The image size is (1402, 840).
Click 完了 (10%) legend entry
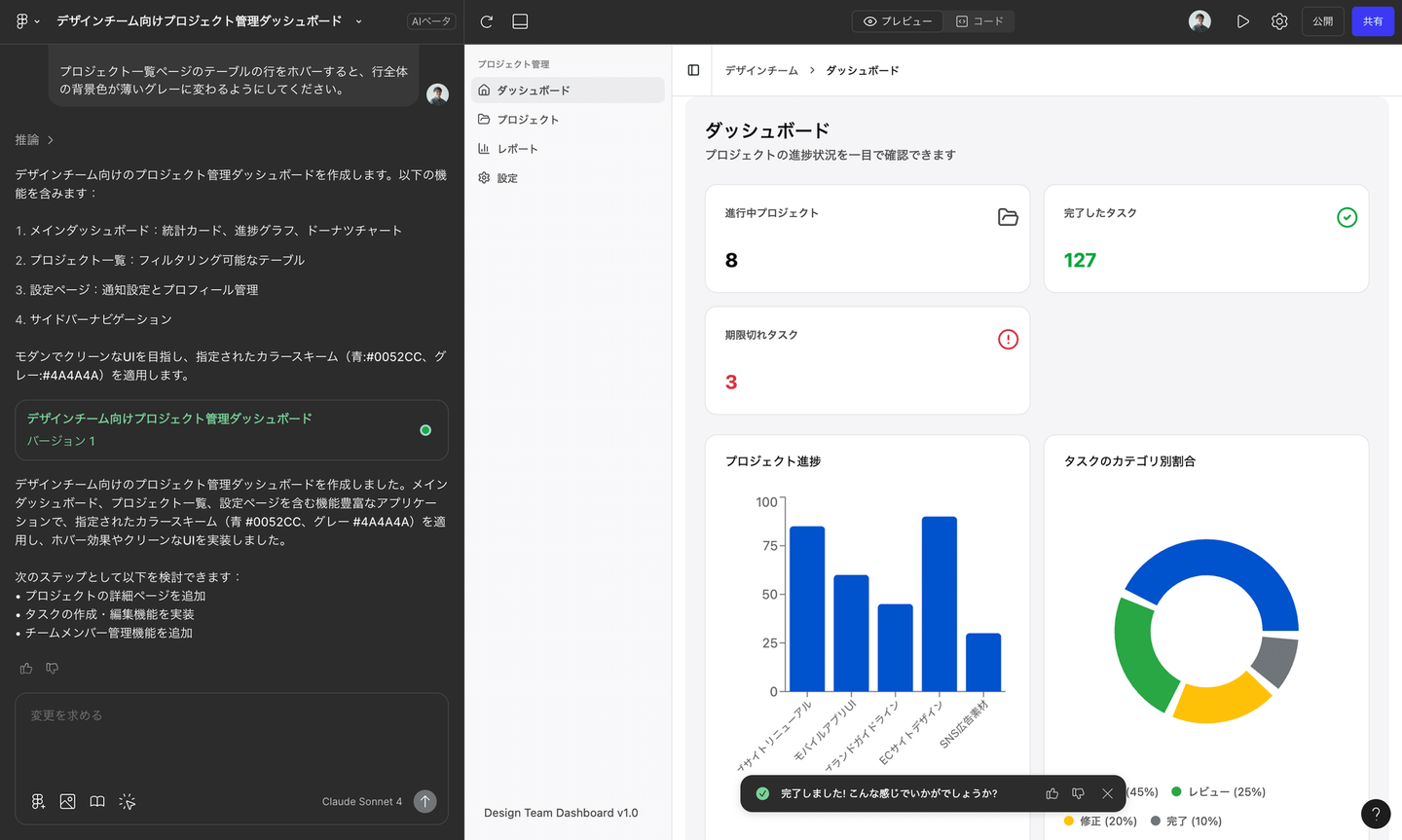pyautogui.click(x=1186, y=822)
